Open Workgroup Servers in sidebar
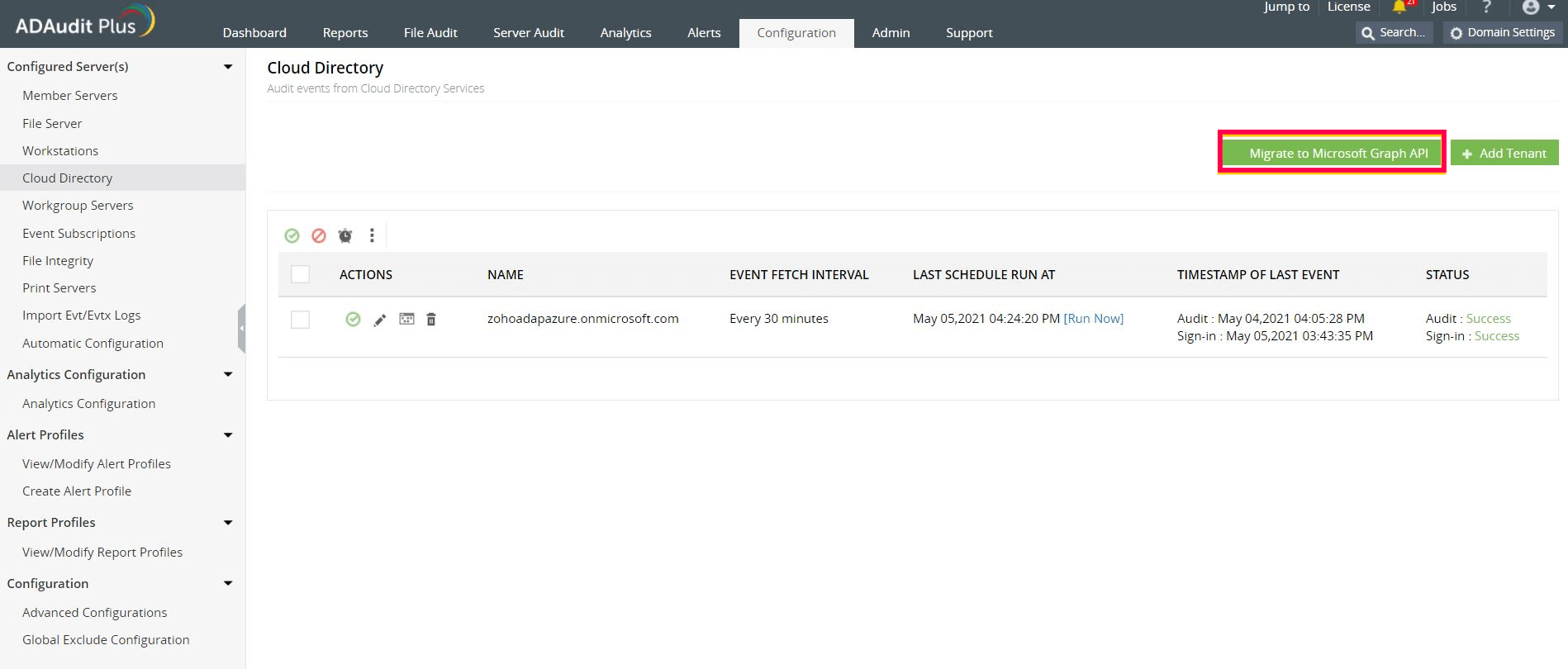Image resolution: width=1568 pixels, height=669 pixels. click(78, 206)
